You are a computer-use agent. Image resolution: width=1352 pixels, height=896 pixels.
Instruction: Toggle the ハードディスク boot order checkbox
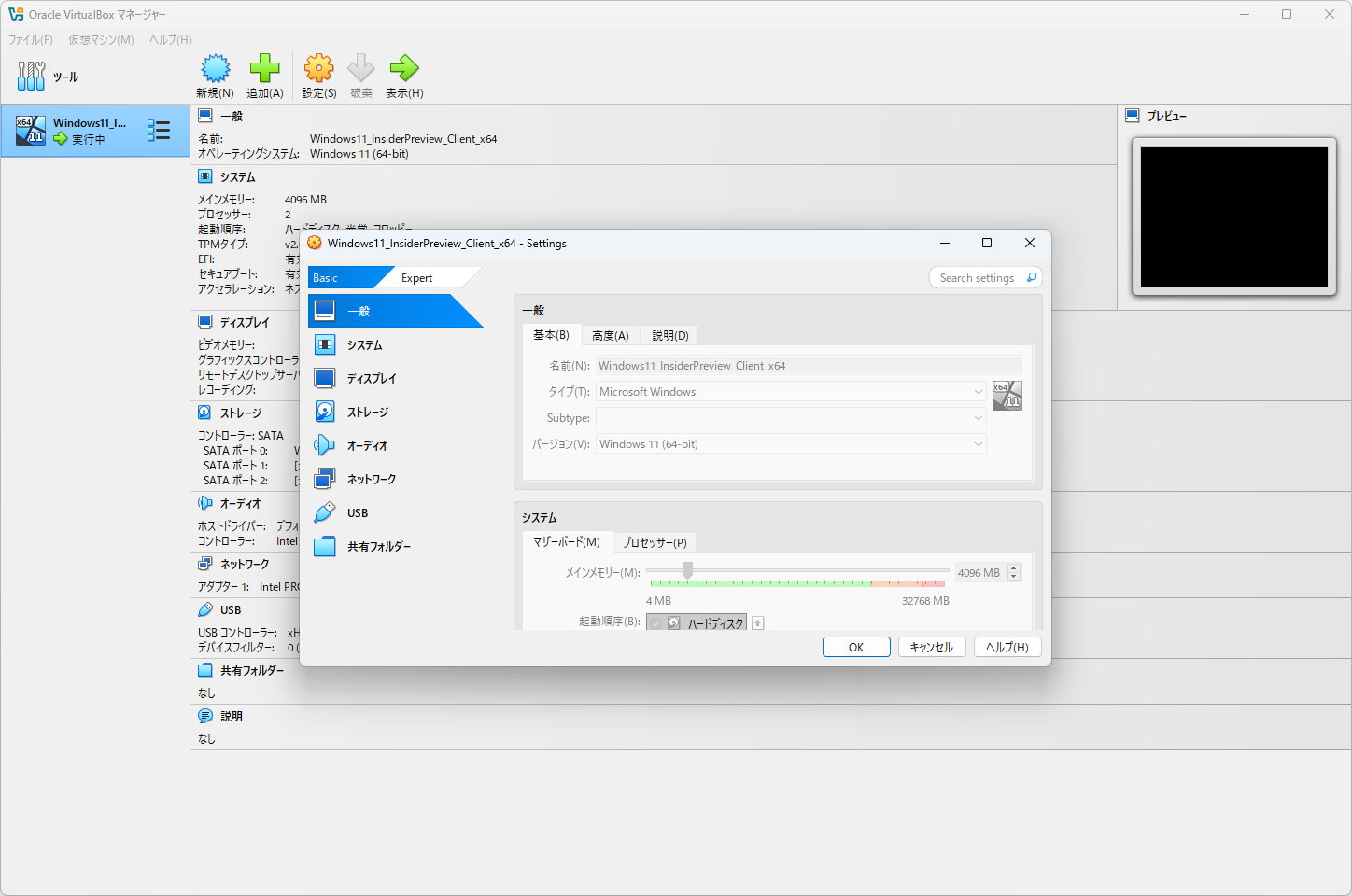tap(656, 623)
